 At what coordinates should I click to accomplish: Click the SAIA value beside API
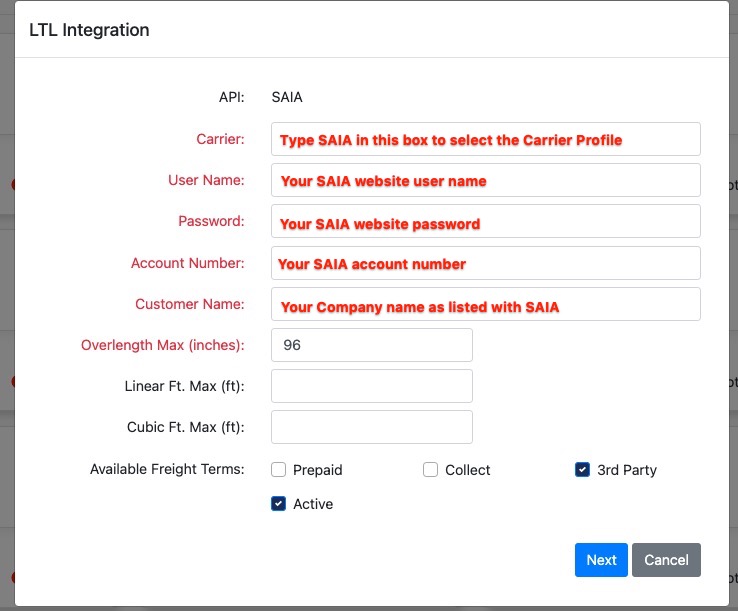tap(287, 97)
